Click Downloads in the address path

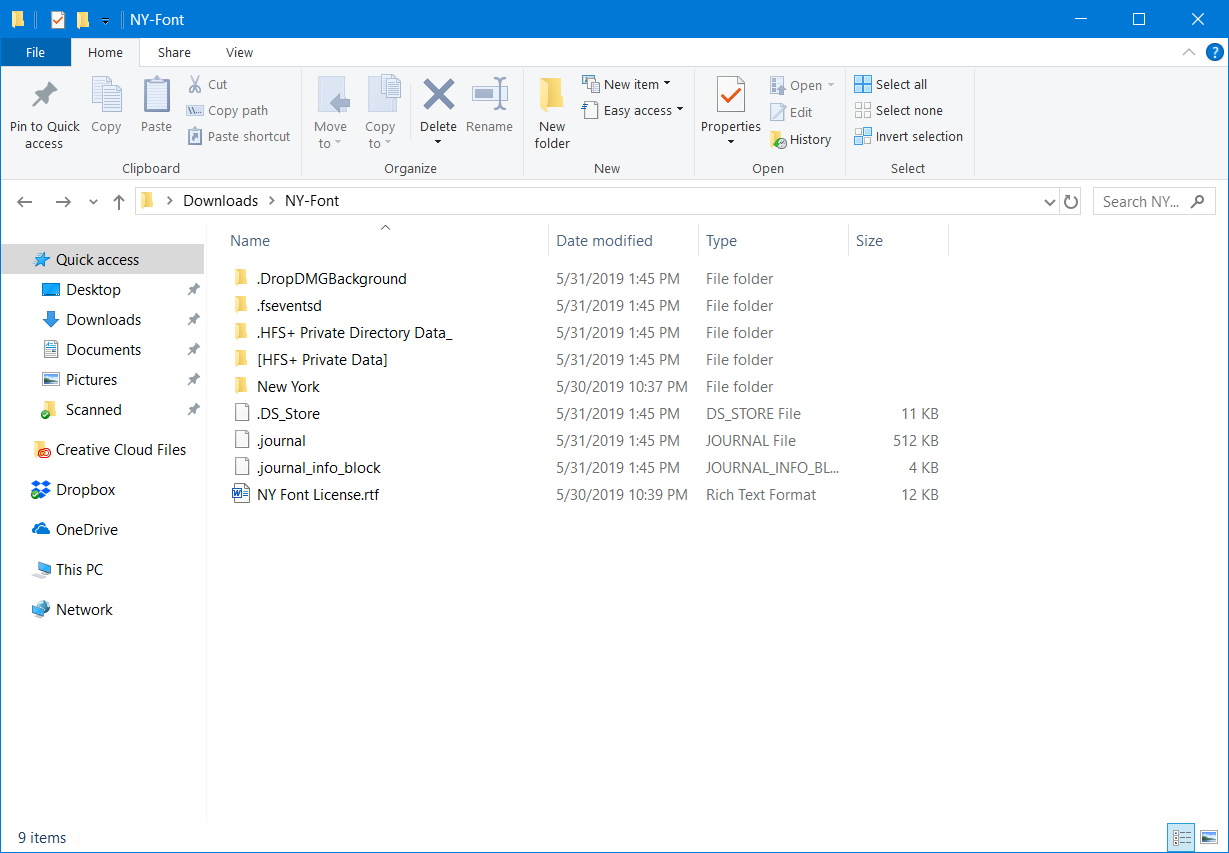pyautogui.click(x=220, y=200)
